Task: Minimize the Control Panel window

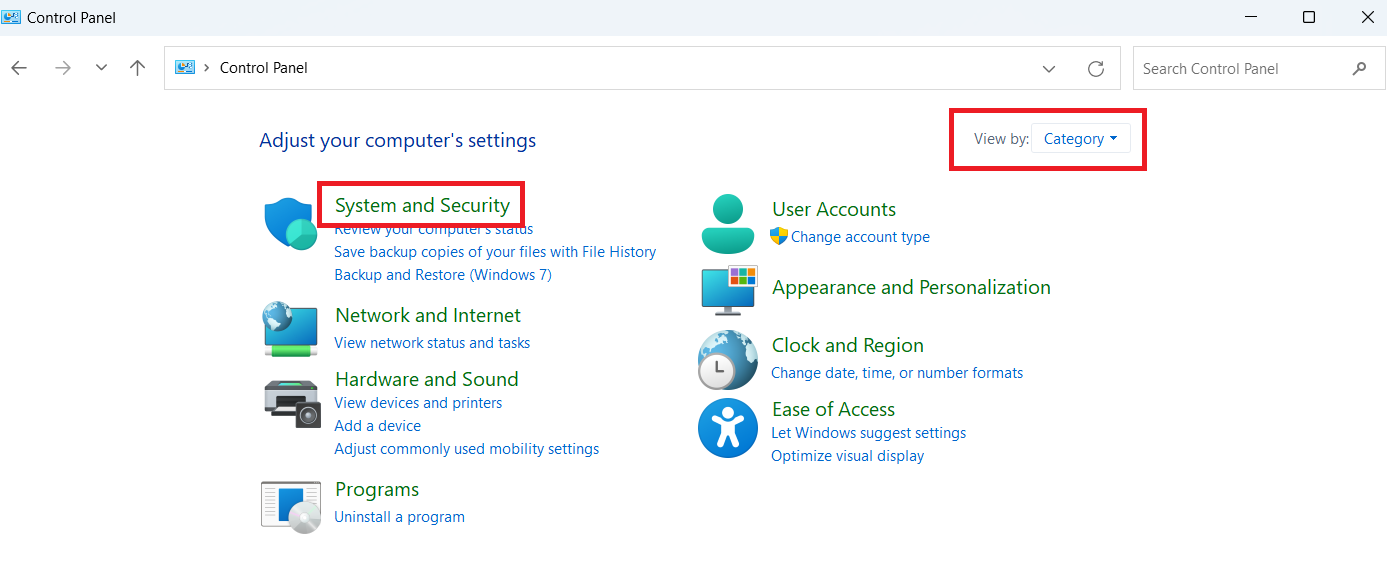Action: pos(1251,17)
